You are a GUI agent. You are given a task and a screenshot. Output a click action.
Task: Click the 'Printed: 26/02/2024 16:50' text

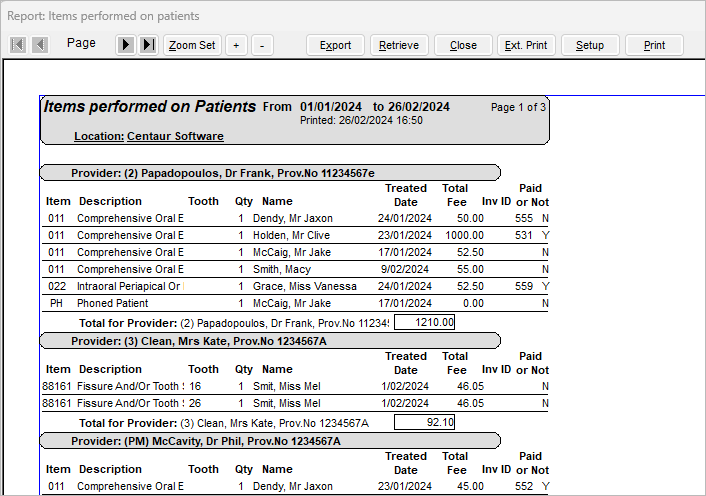pyautogui.click(x=361, y=120)
